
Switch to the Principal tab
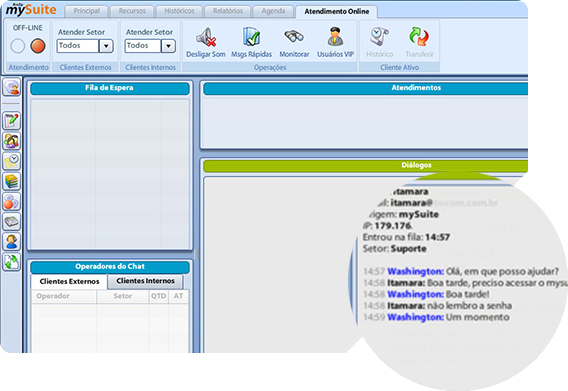click(87, 11)
